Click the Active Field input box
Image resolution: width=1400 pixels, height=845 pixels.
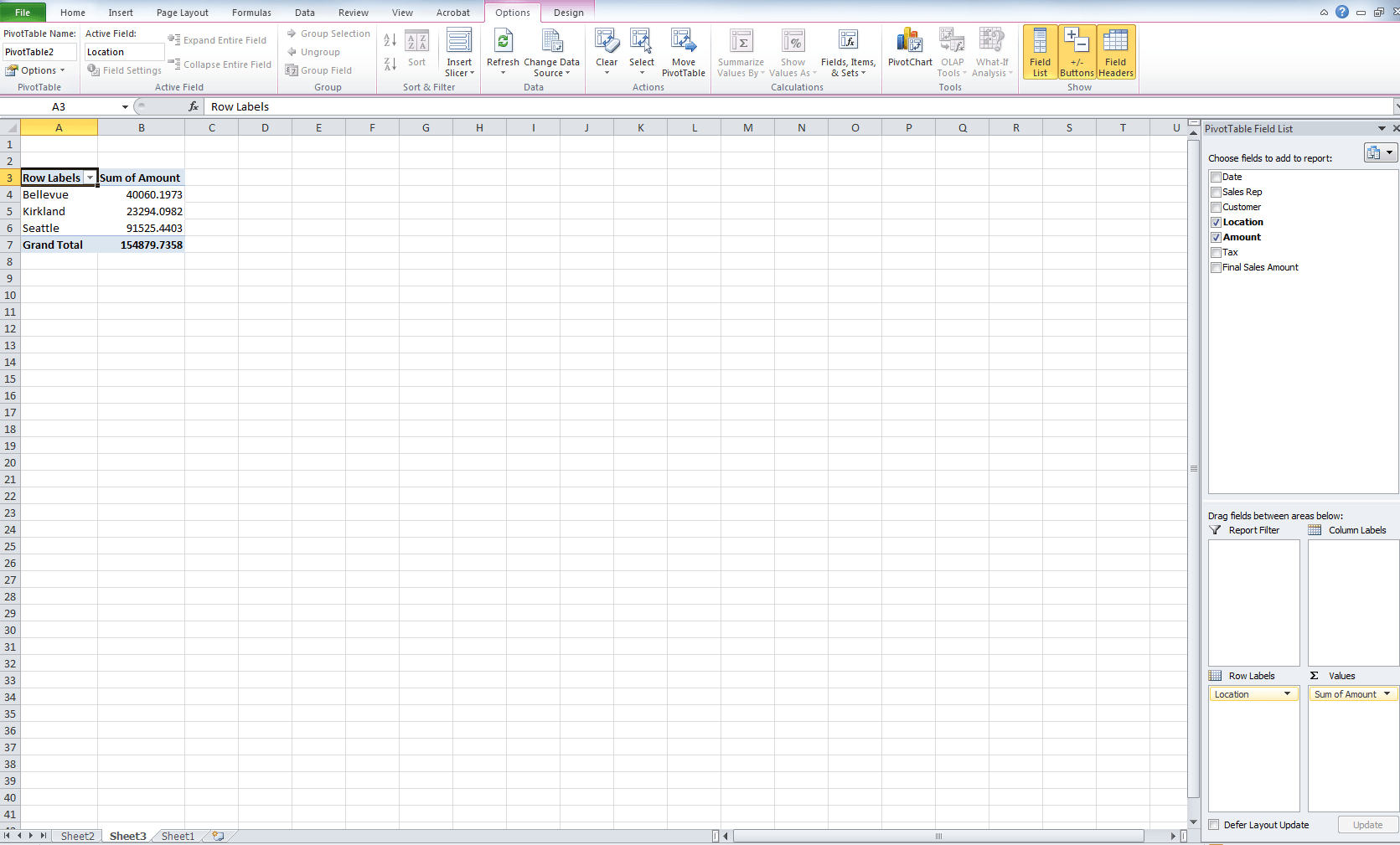point(124,52)
